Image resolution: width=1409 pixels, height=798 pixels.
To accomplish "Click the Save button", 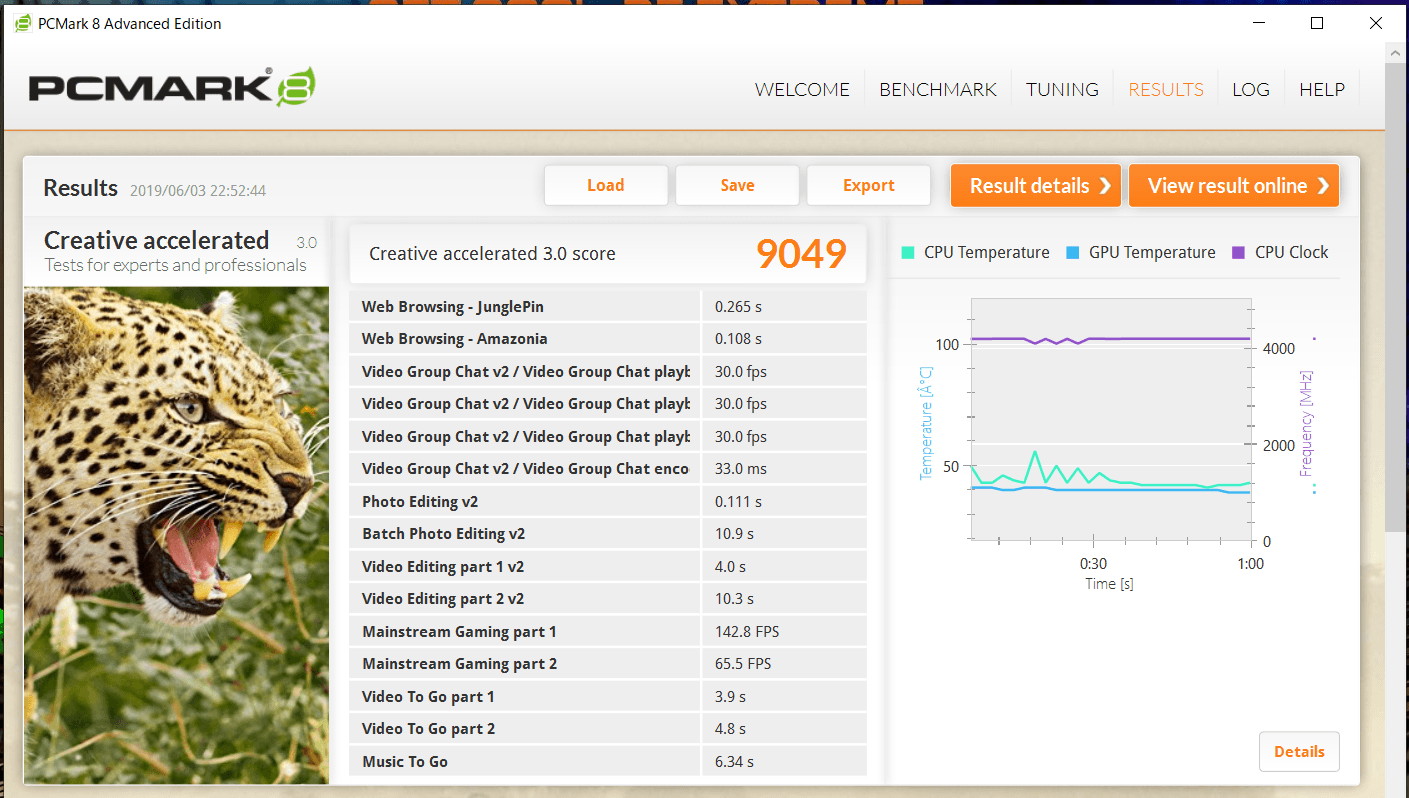I will coord(737,185).
